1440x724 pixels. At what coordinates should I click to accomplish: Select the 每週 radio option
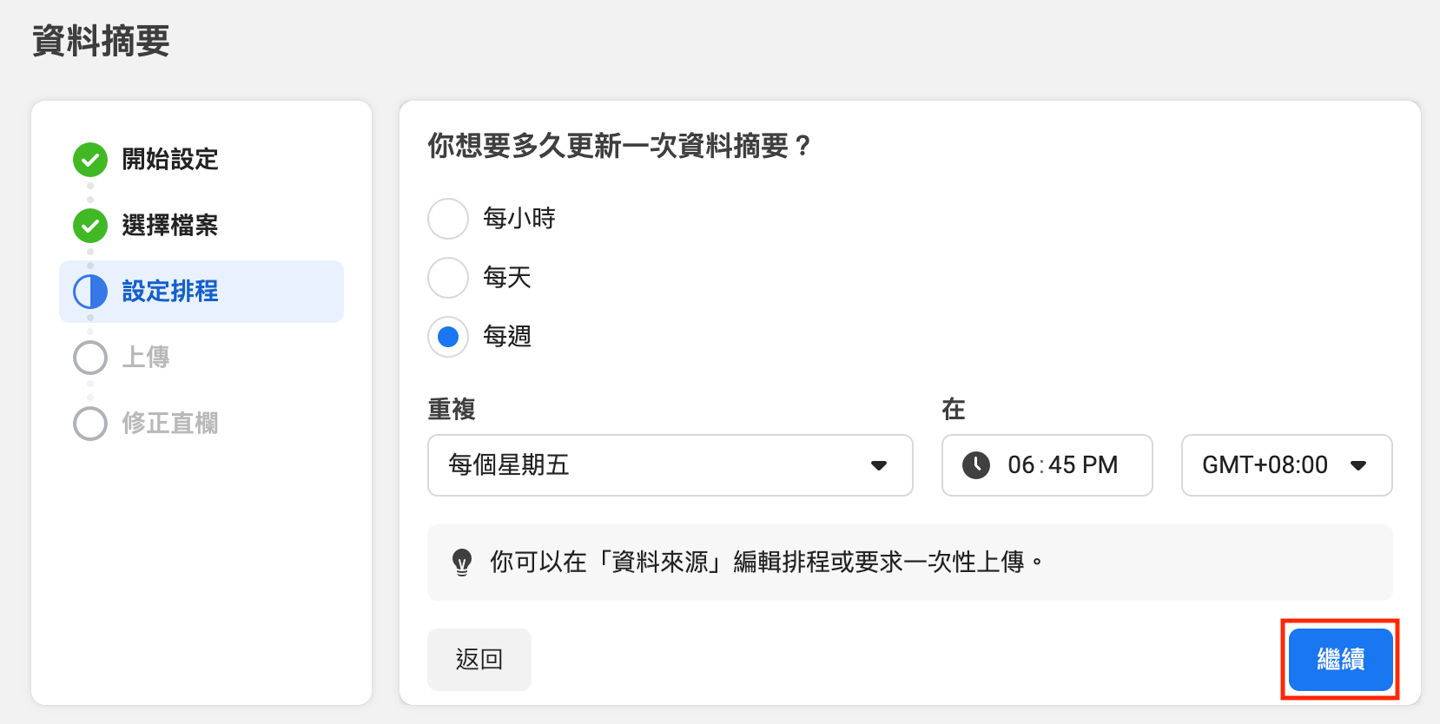(448, 337)
